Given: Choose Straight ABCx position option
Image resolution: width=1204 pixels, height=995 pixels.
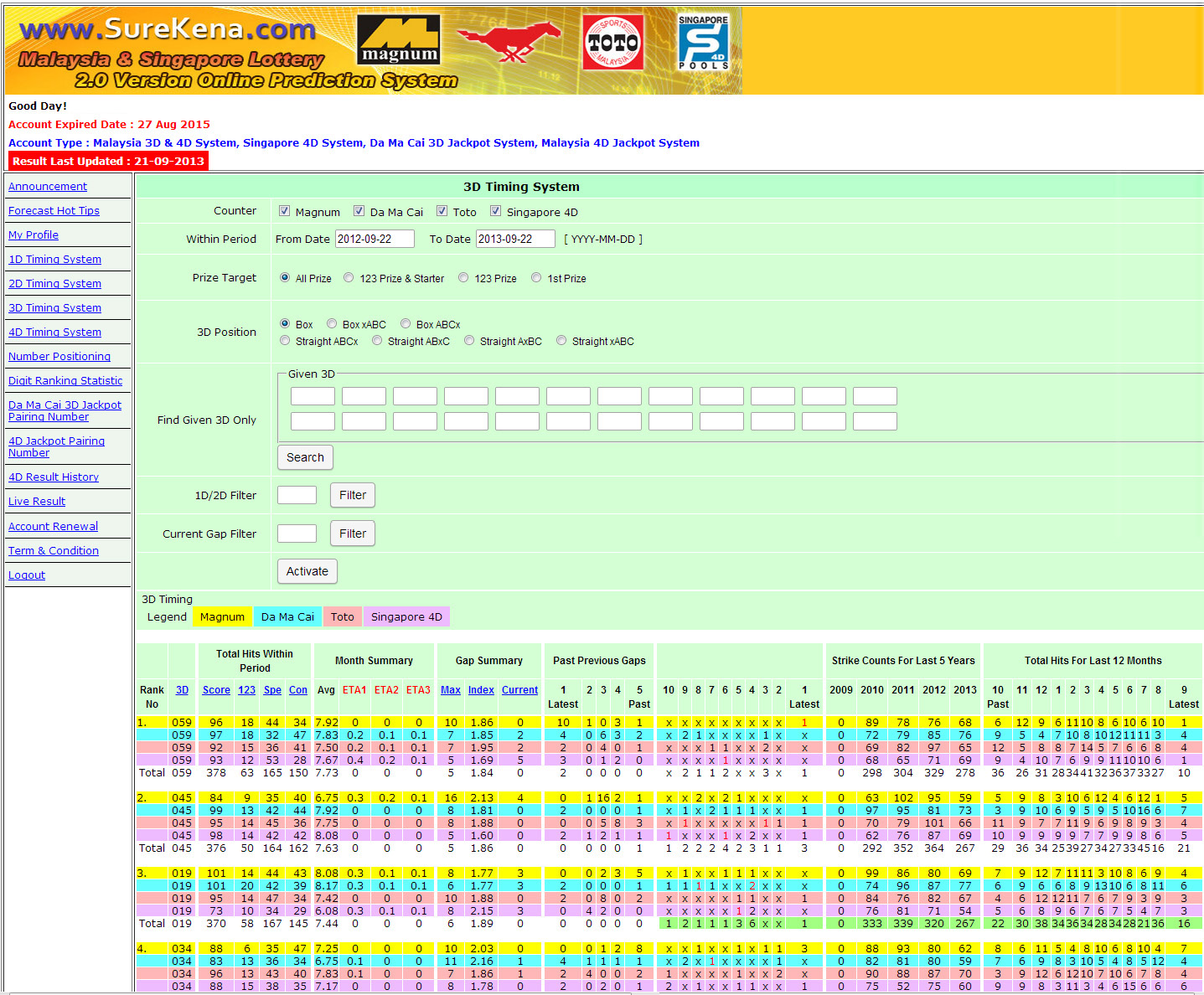Looking at the screenshot, I should tap(285, 341).
